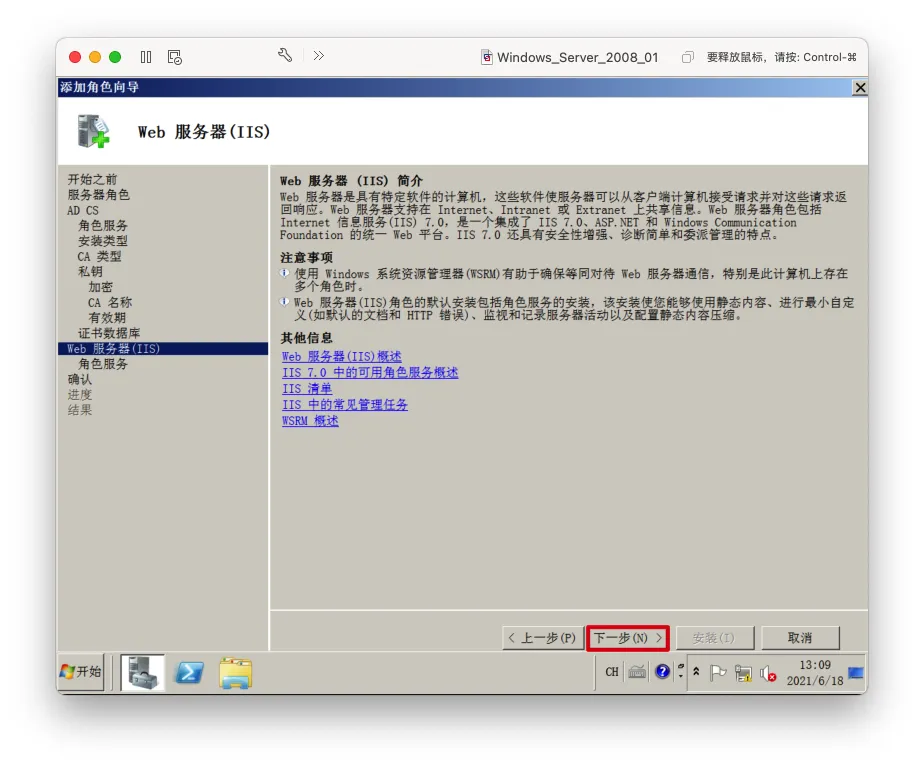Click the green macOS zoom button
Viewport: 924px width, 769px height.
[x=115, y=57]
